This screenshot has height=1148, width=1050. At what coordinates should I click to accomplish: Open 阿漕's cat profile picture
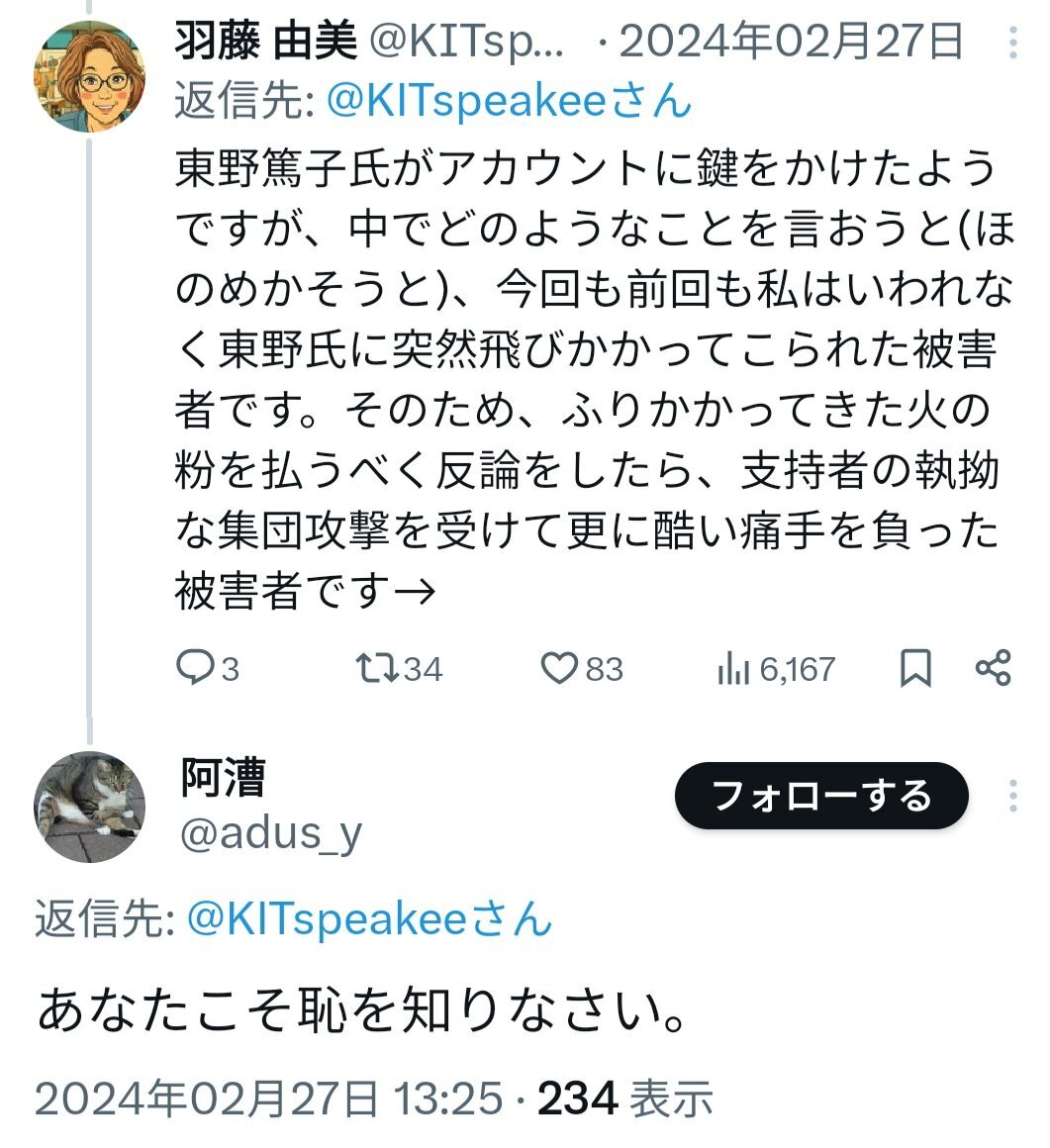(x=89, y=807)
